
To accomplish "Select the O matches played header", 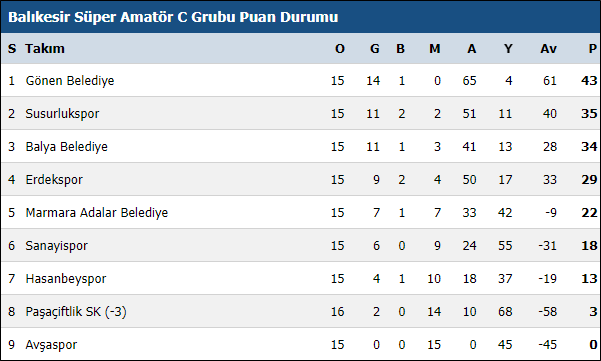I will click(340, 49).
